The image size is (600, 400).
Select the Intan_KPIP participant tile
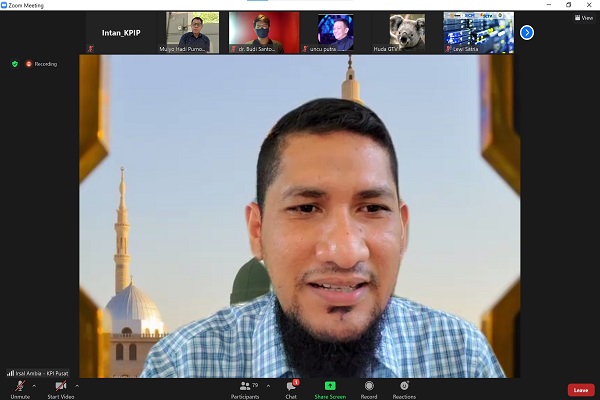120,32
